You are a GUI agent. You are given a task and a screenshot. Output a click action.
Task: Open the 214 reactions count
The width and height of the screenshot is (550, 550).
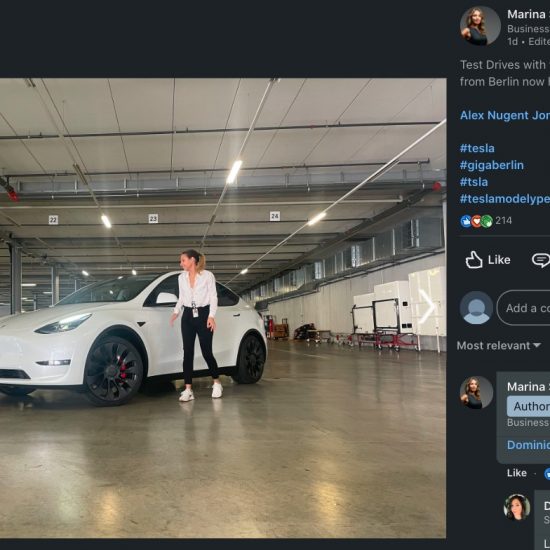coord(503,221)
